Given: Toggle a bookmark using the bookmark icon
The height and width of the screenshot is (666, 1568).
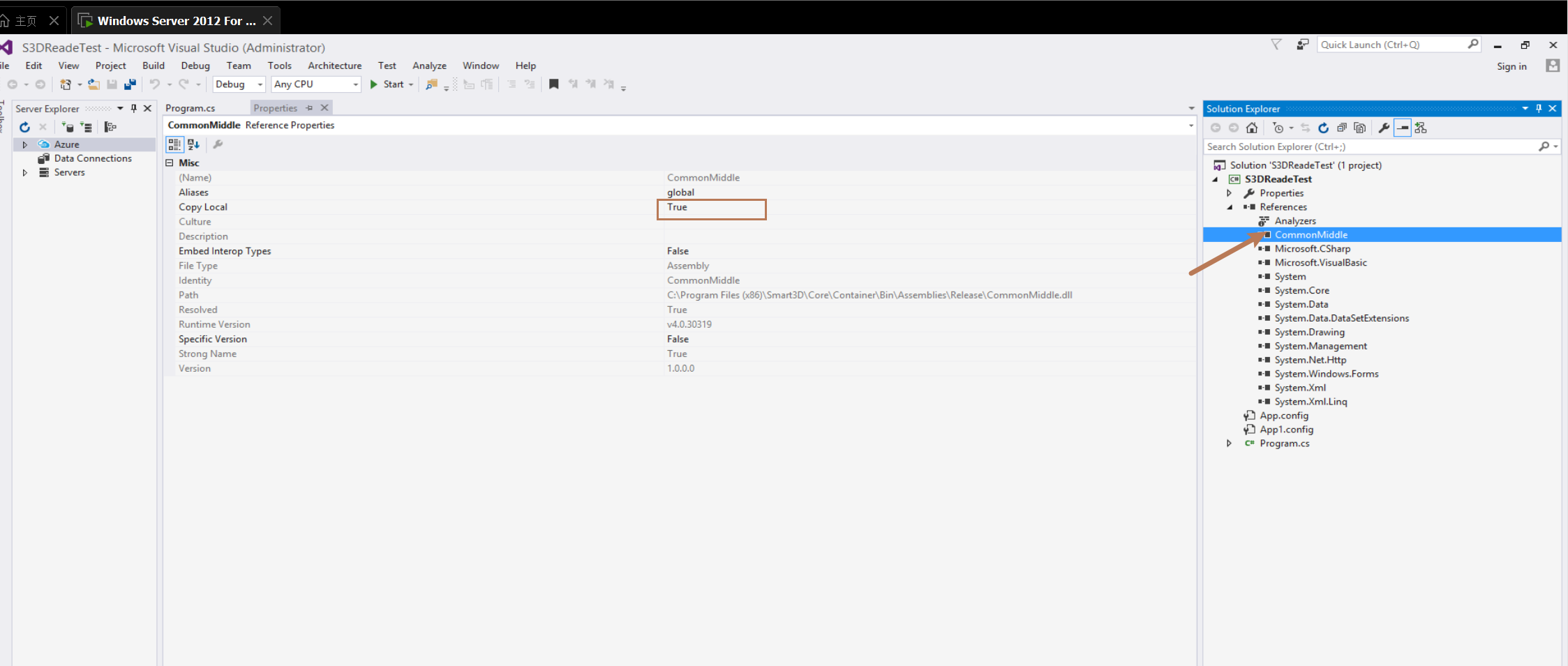Looking at the screenshot, I should (553, 84).
